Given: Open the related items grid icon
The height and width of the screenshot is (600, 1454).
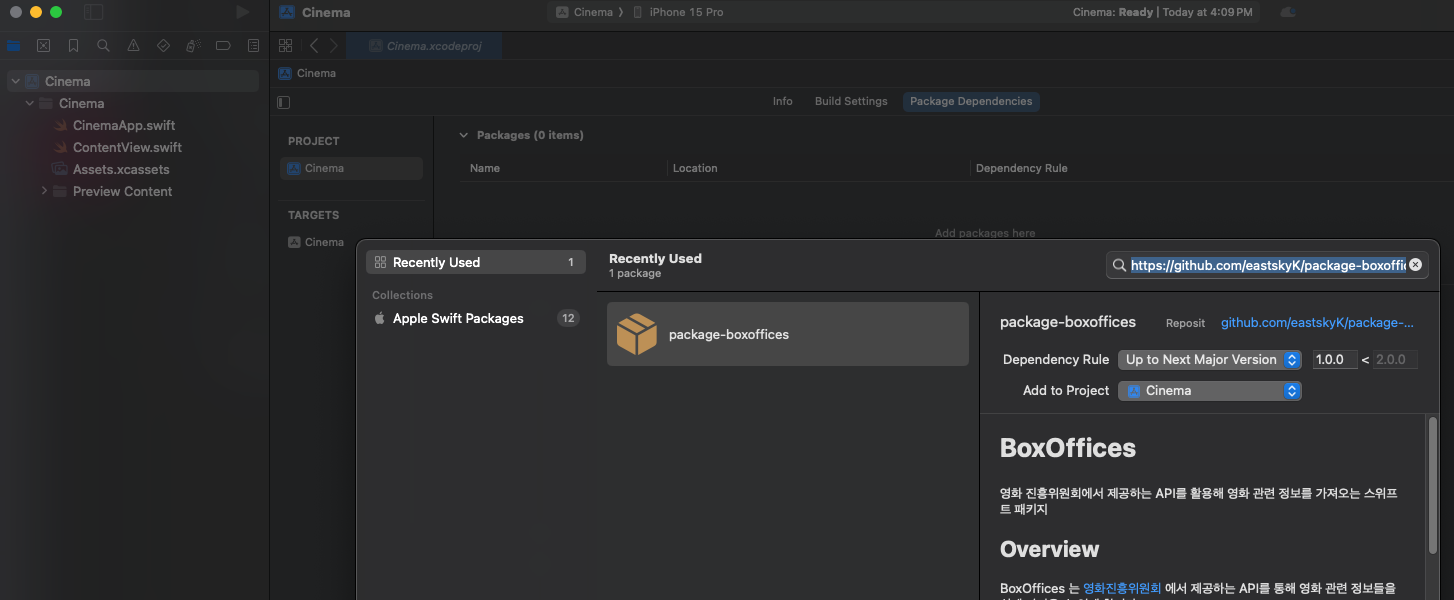Looking at the screenshot, I should 285,45.
